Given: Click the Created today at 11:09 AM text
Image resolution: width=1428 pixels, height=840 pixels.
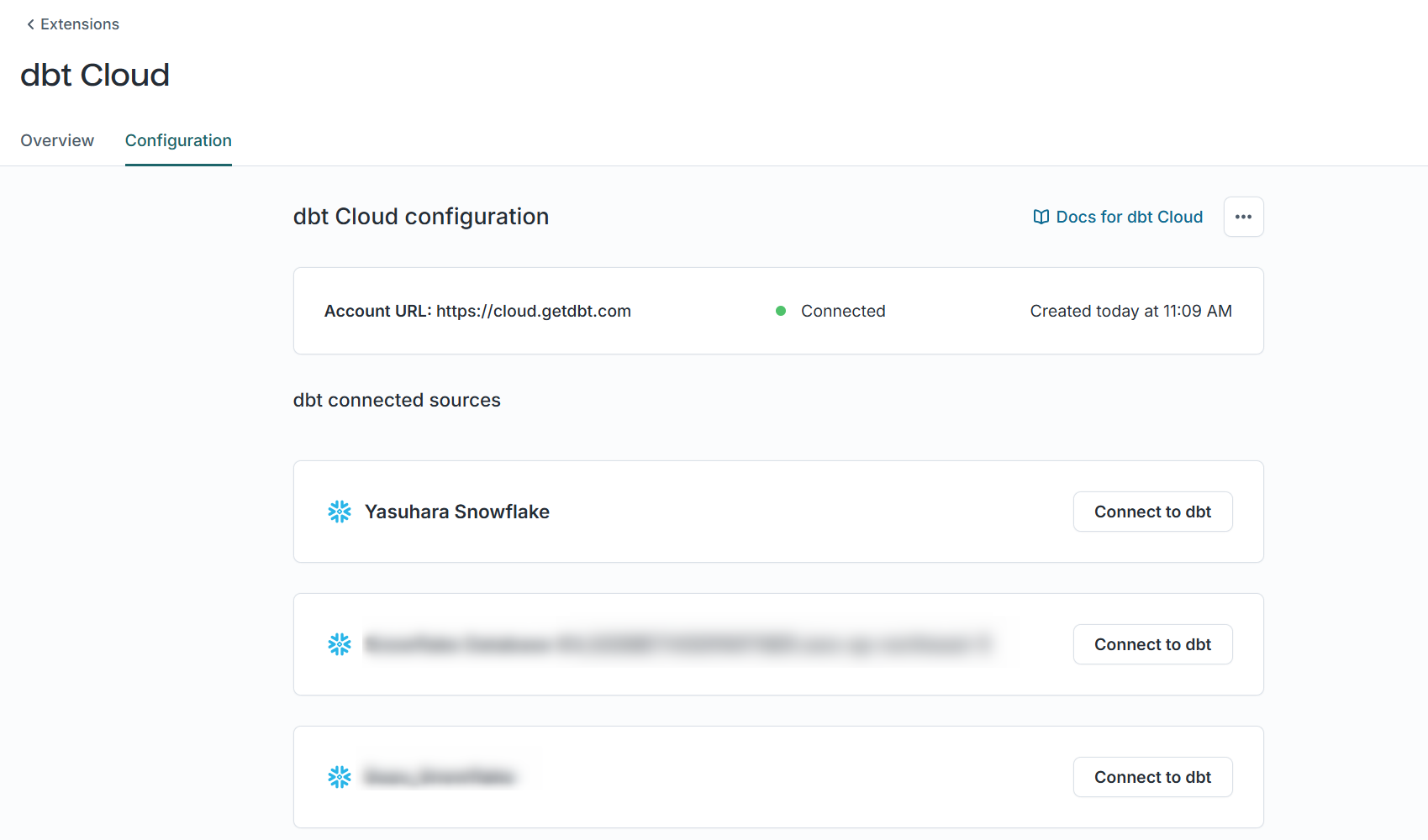Looking at the screenshot, I should click(x=1131, y=311).
